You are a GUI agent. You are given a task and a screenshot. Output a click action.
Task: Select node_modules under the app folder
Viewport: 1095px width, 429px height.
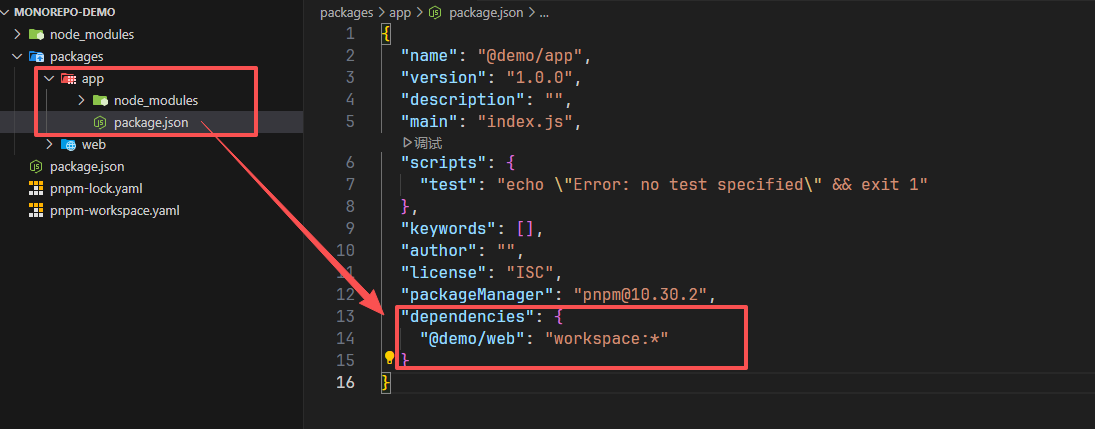[152, 101]
